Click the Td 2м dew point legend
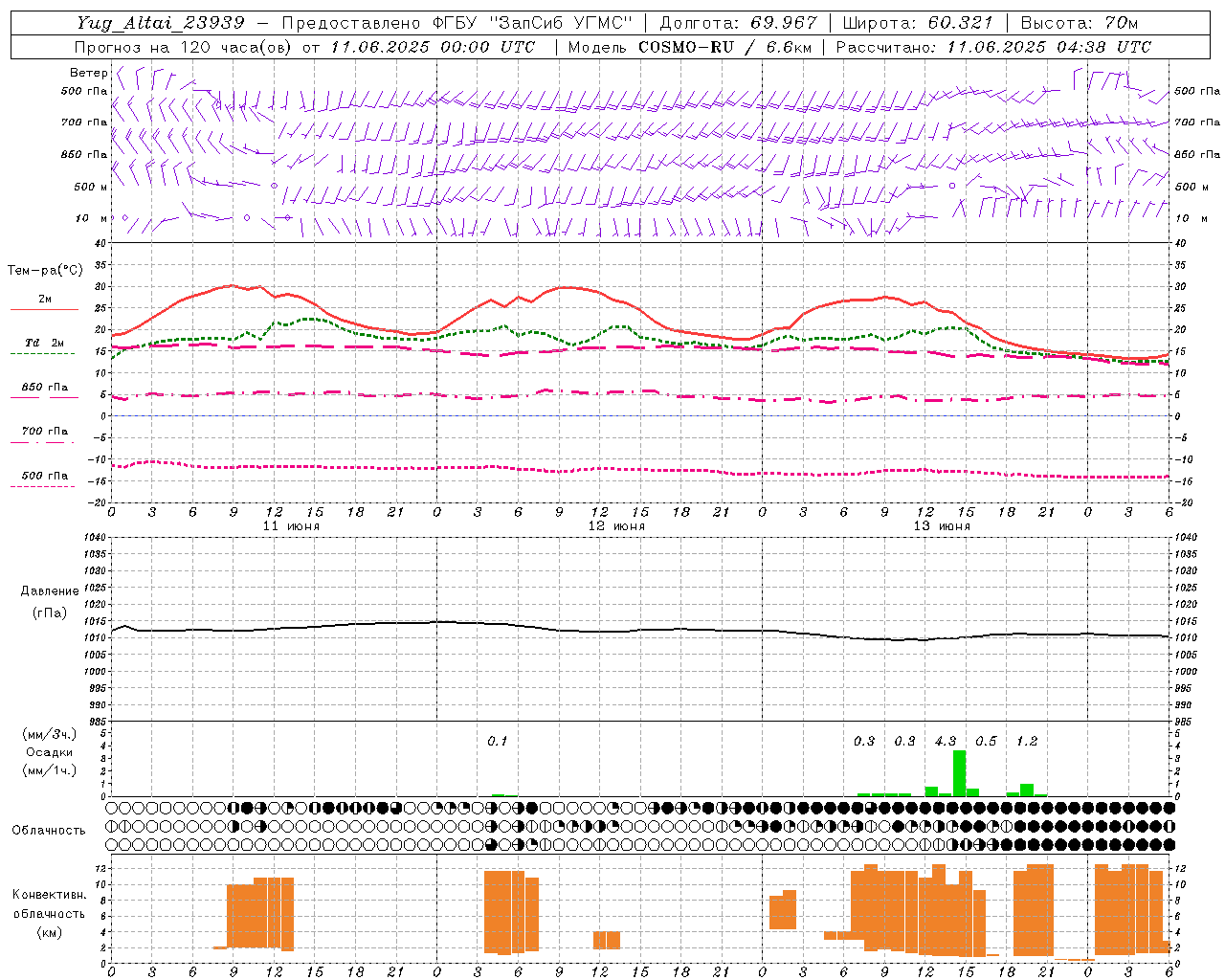 44,343
